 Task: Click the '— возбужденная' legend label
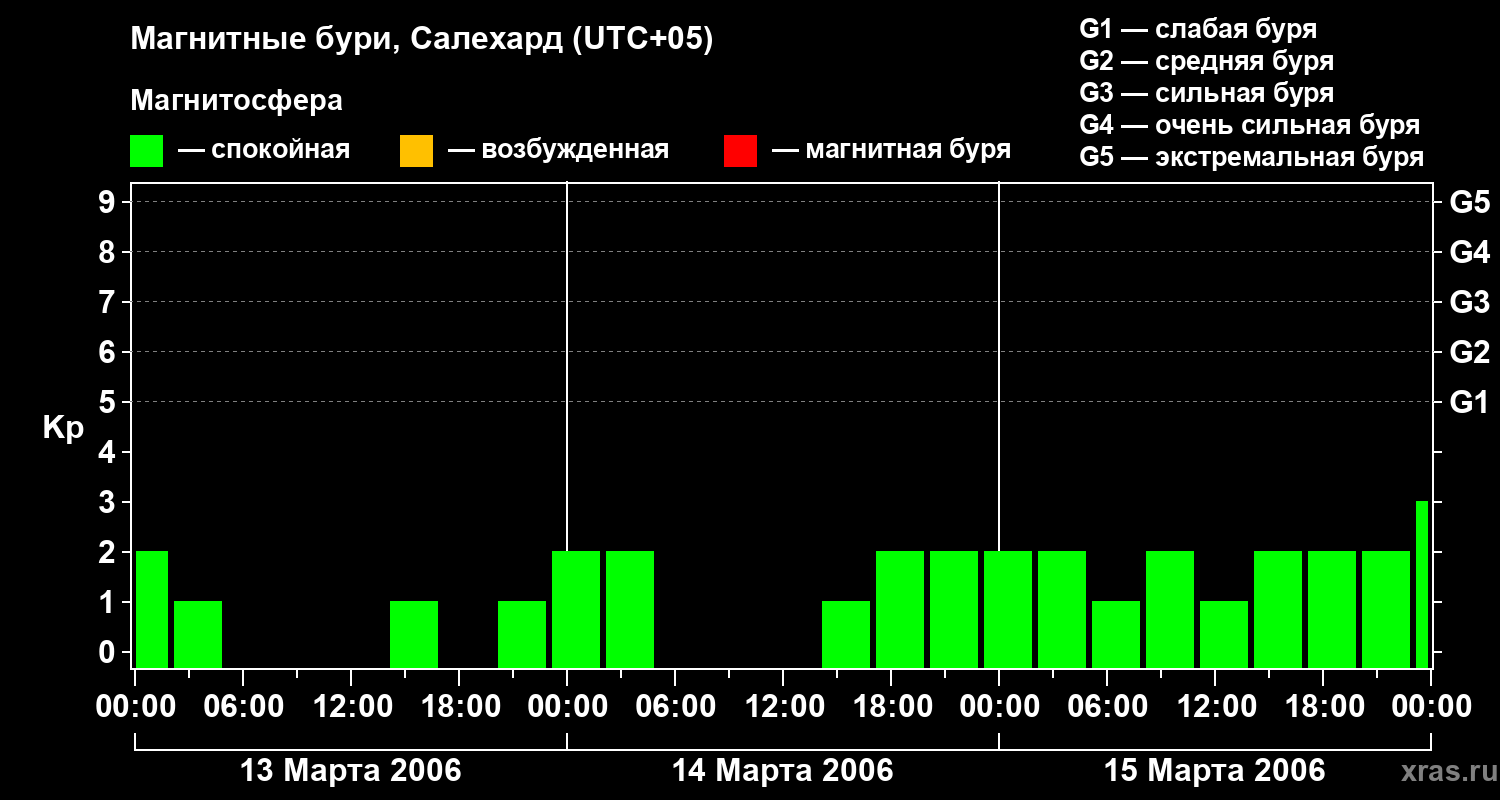pos(558,151)
